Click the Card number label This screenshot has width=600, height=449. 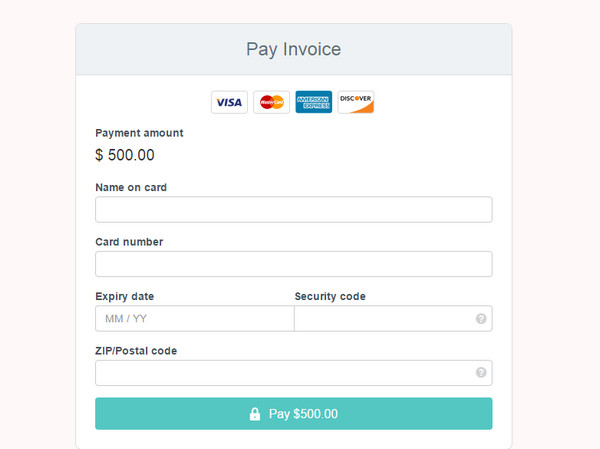[x=129, y=242]
